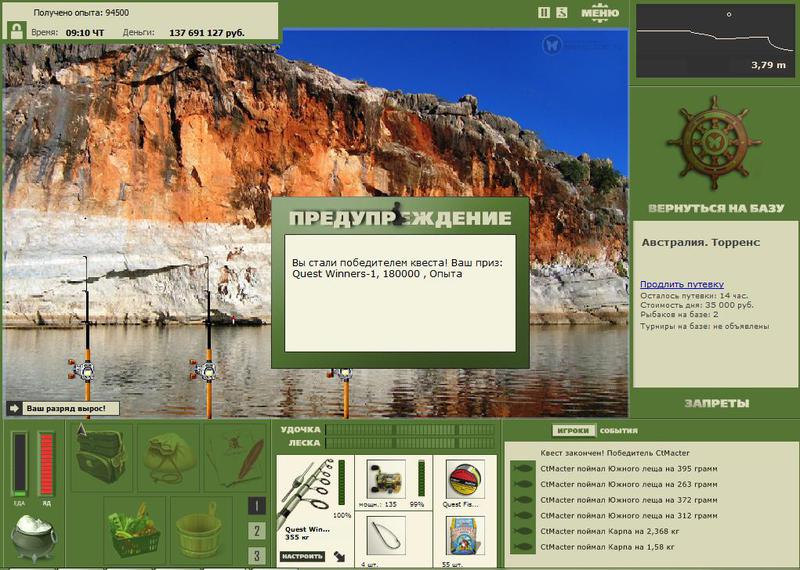Viewport: 800px width, 570px height.
Task: Open the wooden bucket fish keepnet icon
Action: pos(201,529)
